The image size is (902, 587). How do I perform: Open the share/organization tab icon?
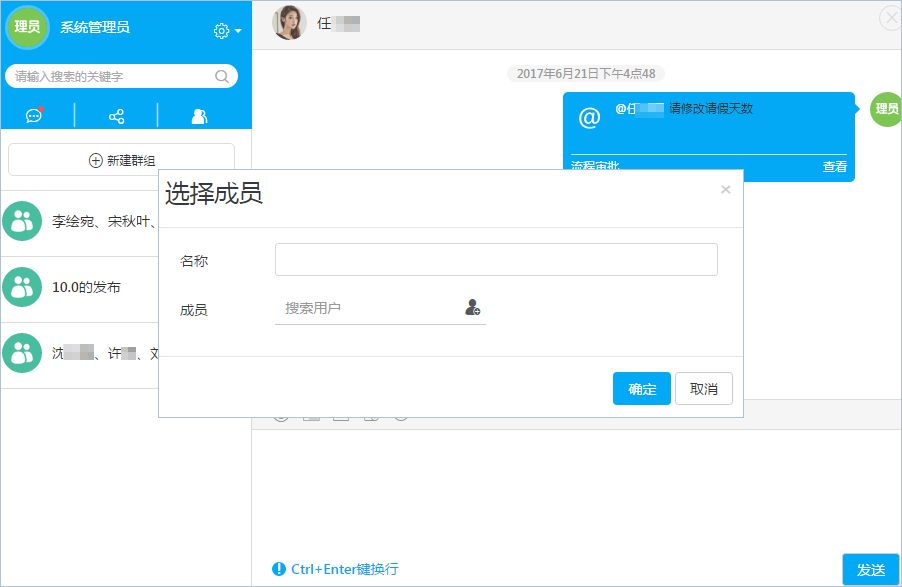116,117
